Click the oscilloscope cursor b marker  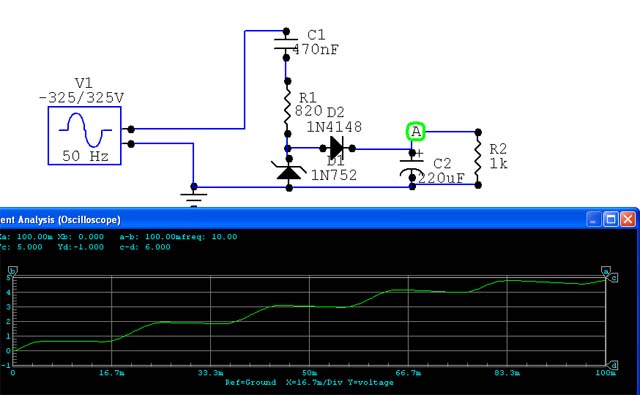point(13,271)
